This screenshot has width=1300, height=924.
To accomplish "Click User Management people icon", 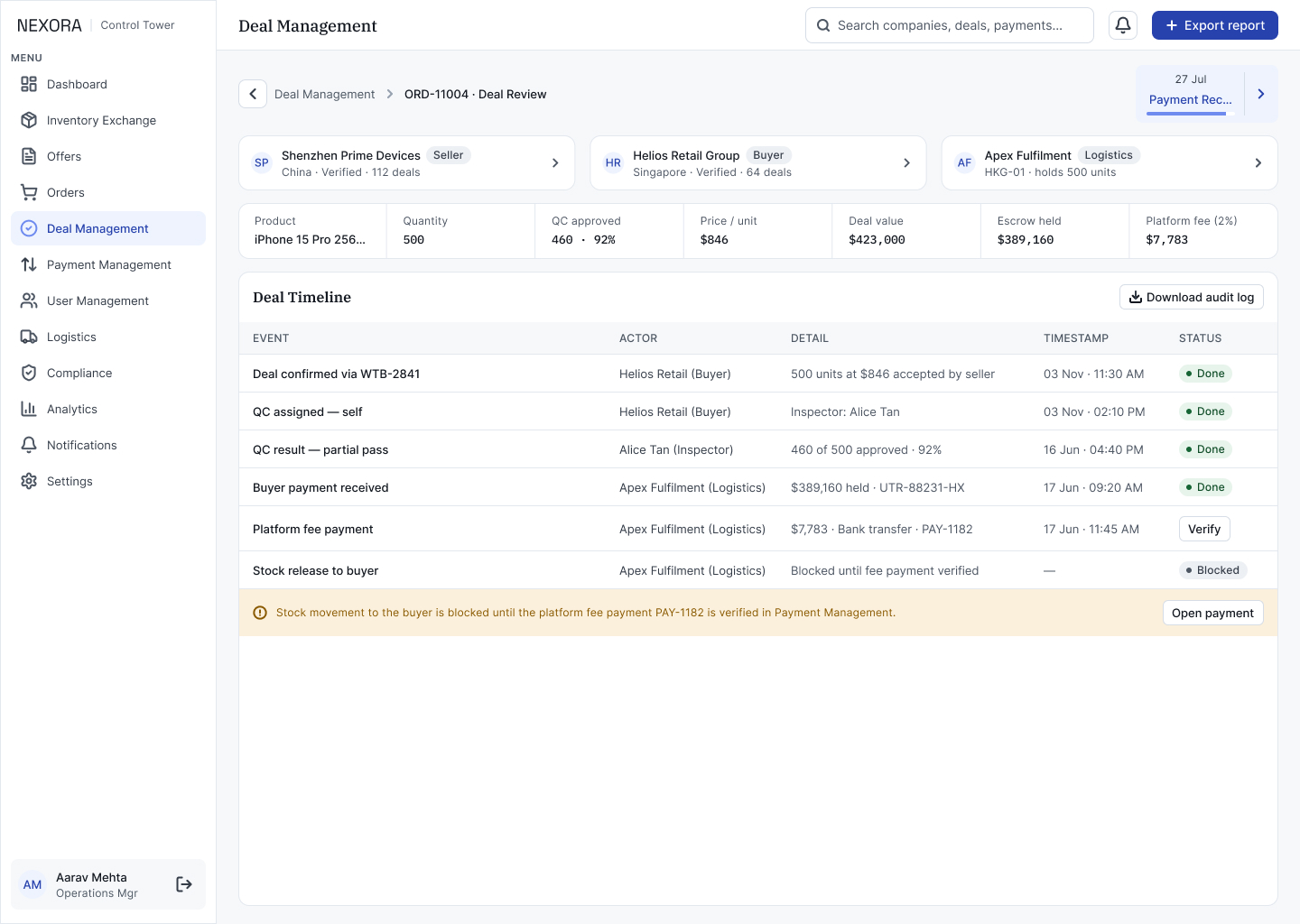I will coord(29,300).
